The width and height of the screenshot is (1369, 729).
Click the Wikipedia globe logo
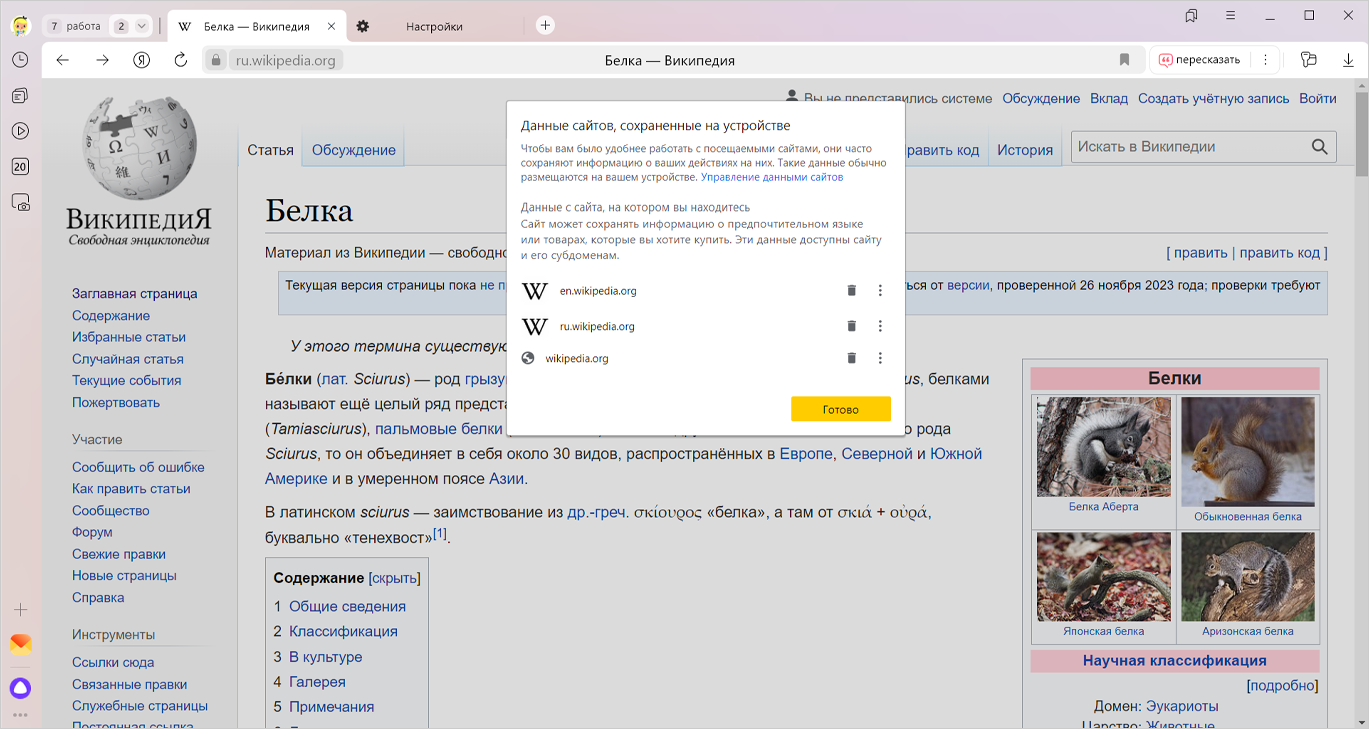click(x=138, y=147)
